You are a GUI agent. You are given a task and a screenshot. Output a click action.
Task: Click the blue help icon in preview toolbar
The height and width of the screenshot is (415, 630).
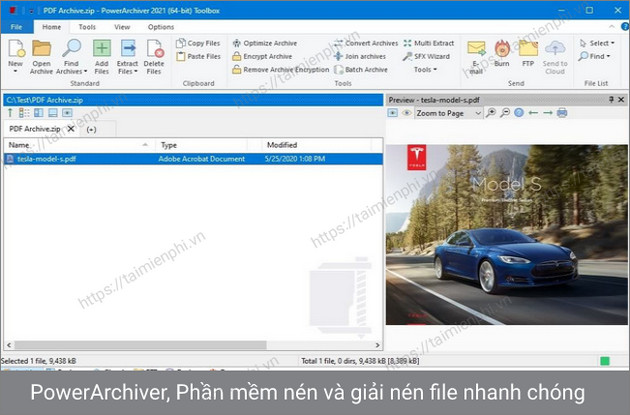(x=519, y=113)
